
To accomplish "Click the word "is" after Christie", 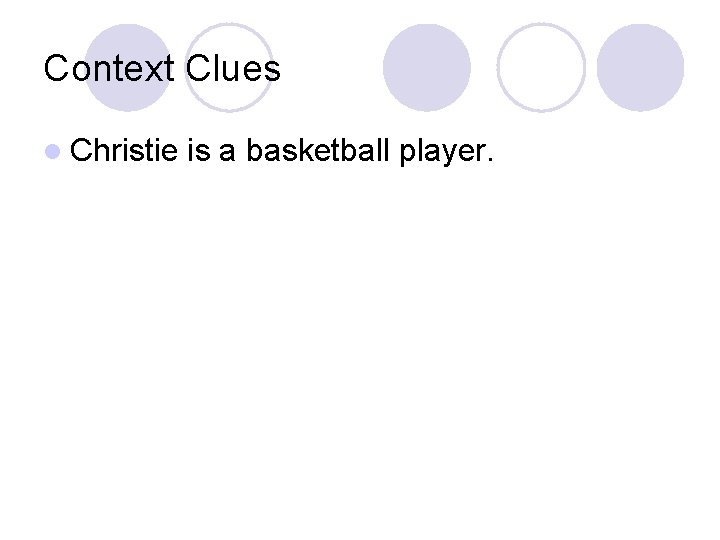I will pos(197,151).
